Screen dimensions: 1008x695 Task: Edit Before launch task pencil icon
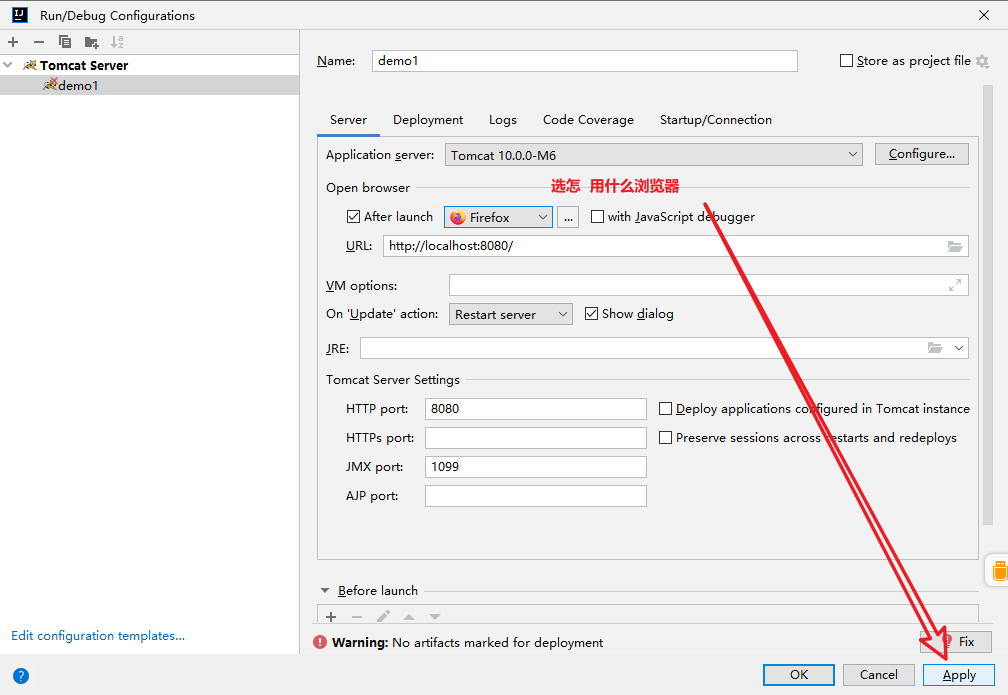click(x=383, y=617)
